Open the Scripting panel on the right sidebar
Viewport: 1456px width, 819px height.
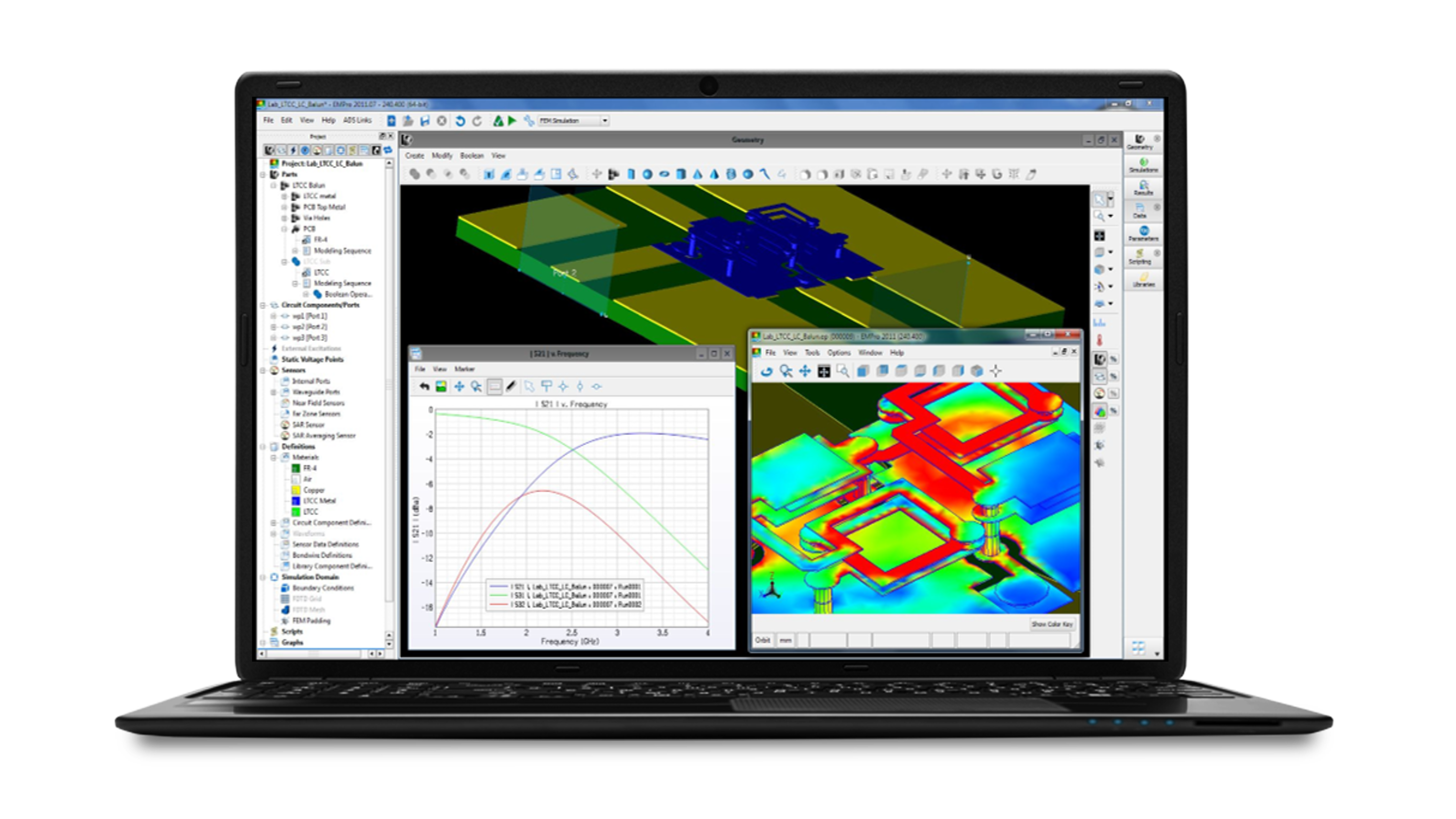tap(1143, 255)
